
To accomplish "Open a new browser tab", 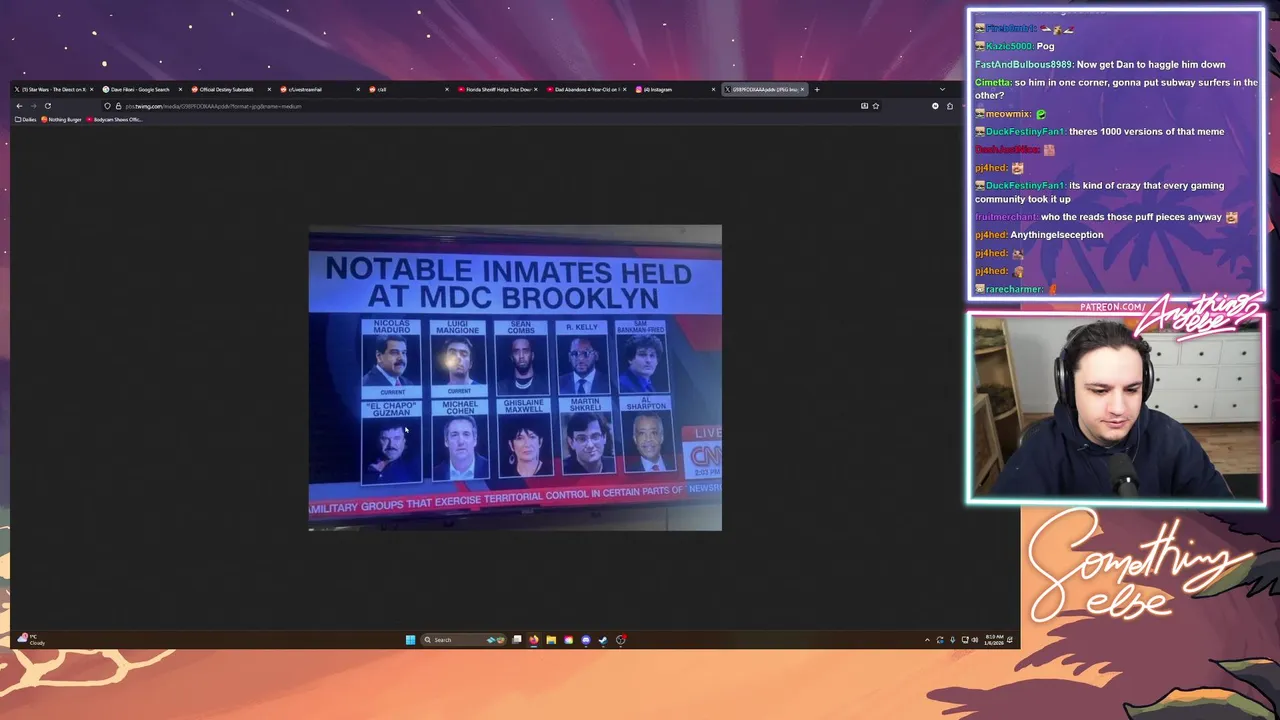I will point(817,90).
